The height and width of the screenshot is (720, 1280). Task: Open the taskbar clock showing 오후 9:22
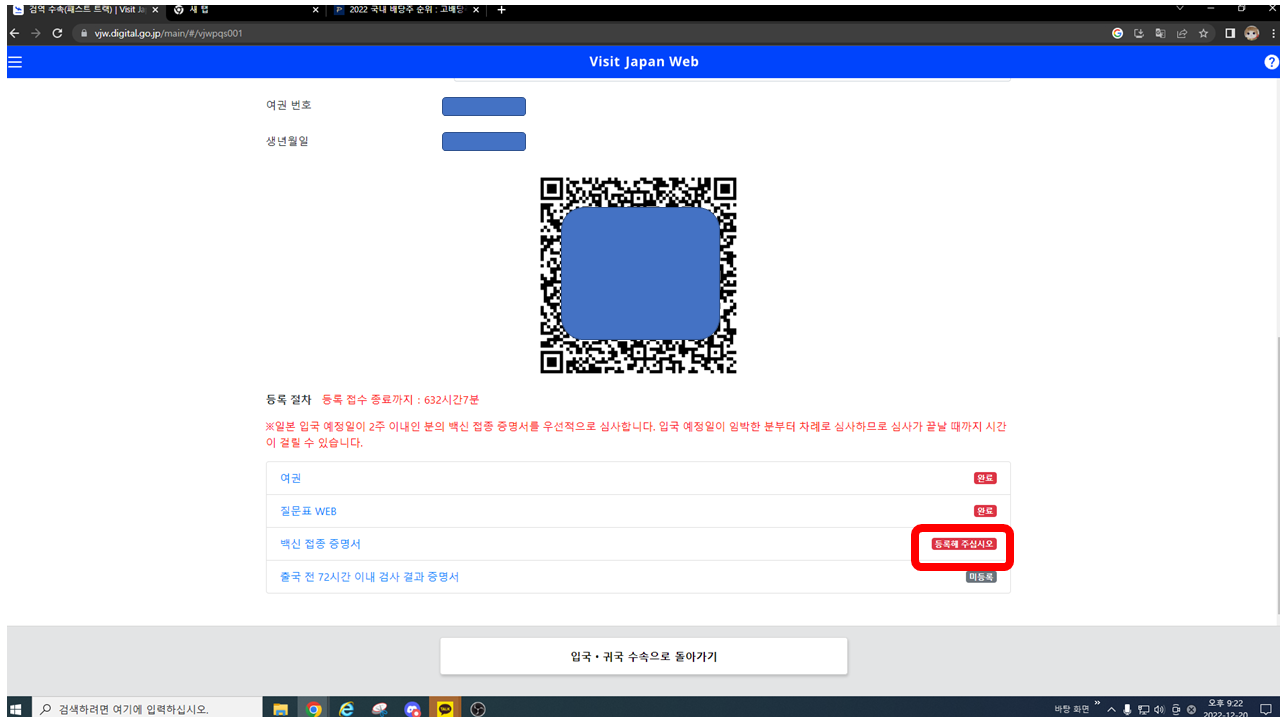tap(1227, 709)
